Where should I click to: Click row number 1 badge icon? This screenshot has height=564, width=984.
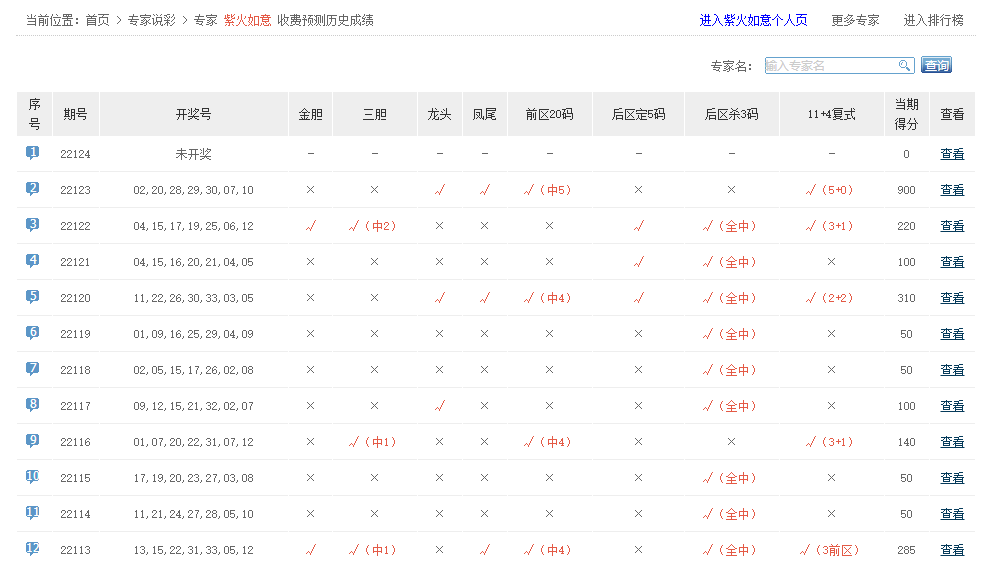coord(33,153)
